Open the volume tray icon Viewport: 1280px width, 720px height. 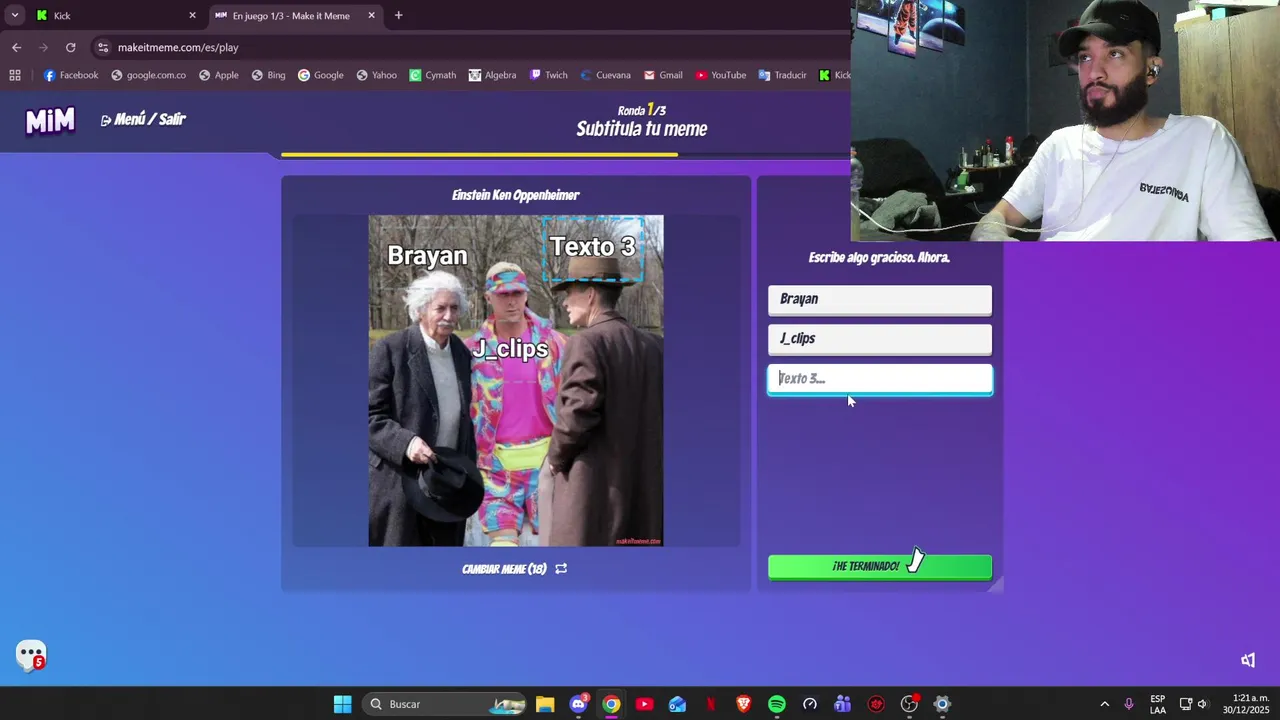pos(1203,704)
